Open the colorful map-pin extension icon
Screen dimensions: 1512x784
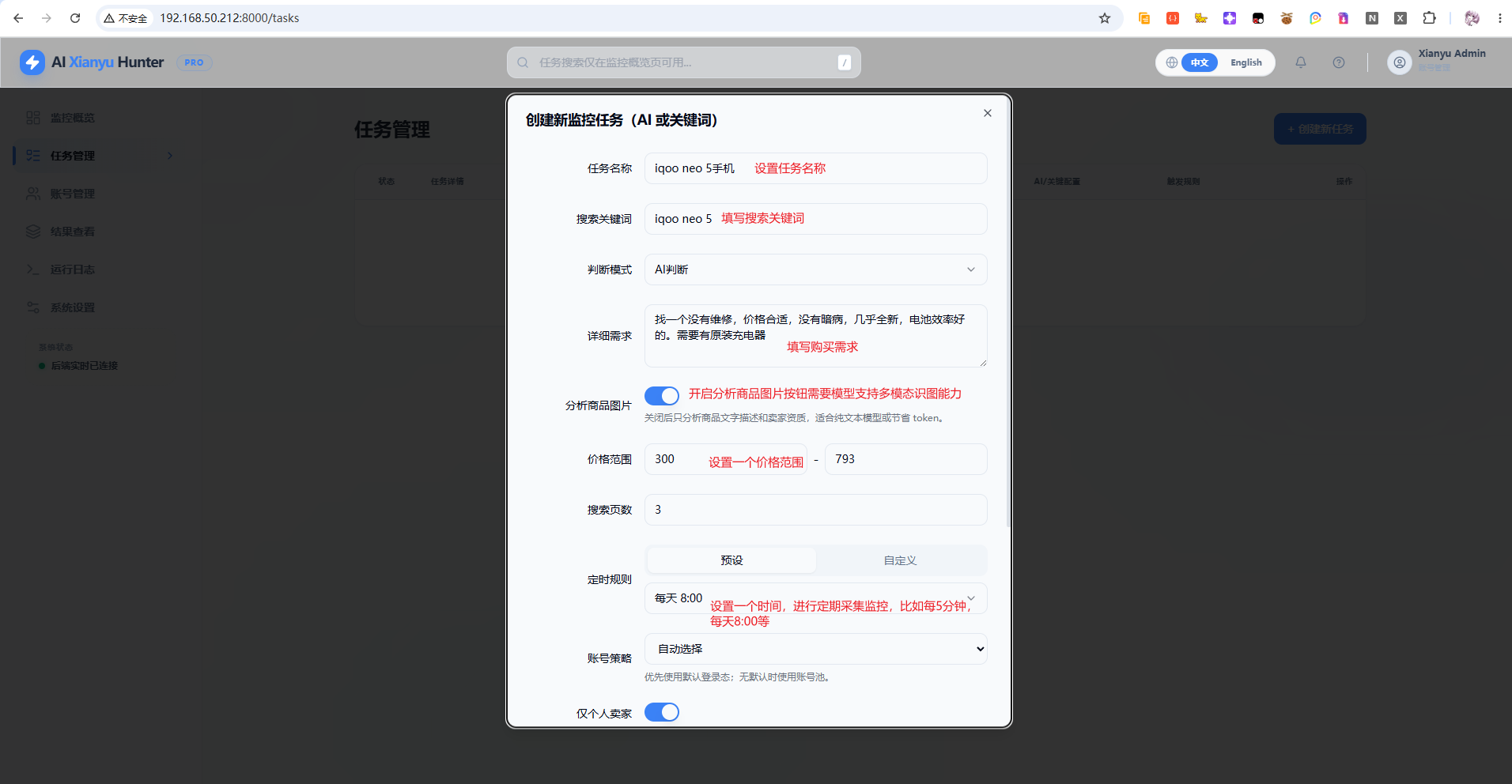point(1315,18)
